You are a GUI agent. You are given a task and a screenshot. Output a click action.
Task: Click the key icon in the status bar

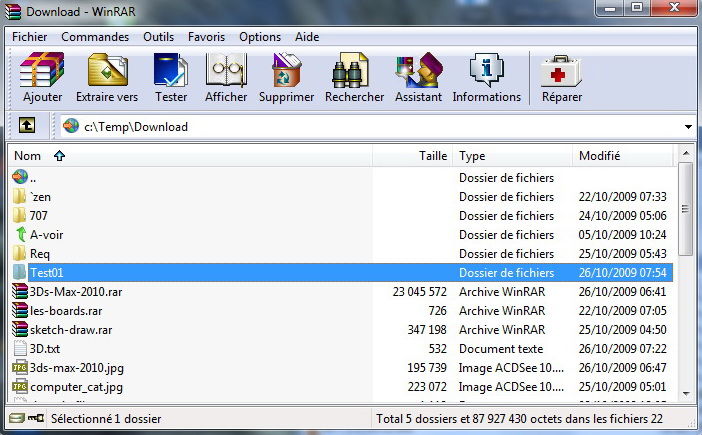pyautogui.click(x=36, y=418)
